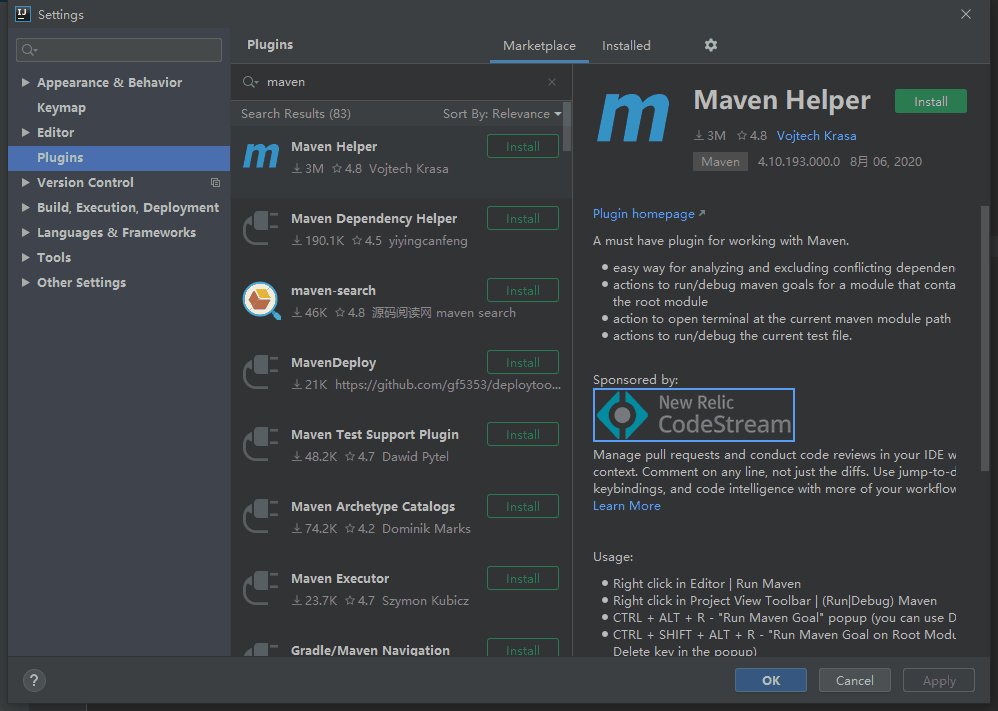Install Maven Dependency Helper plugin
This screenshot has width=998, height=711.
tap(523, 218)
